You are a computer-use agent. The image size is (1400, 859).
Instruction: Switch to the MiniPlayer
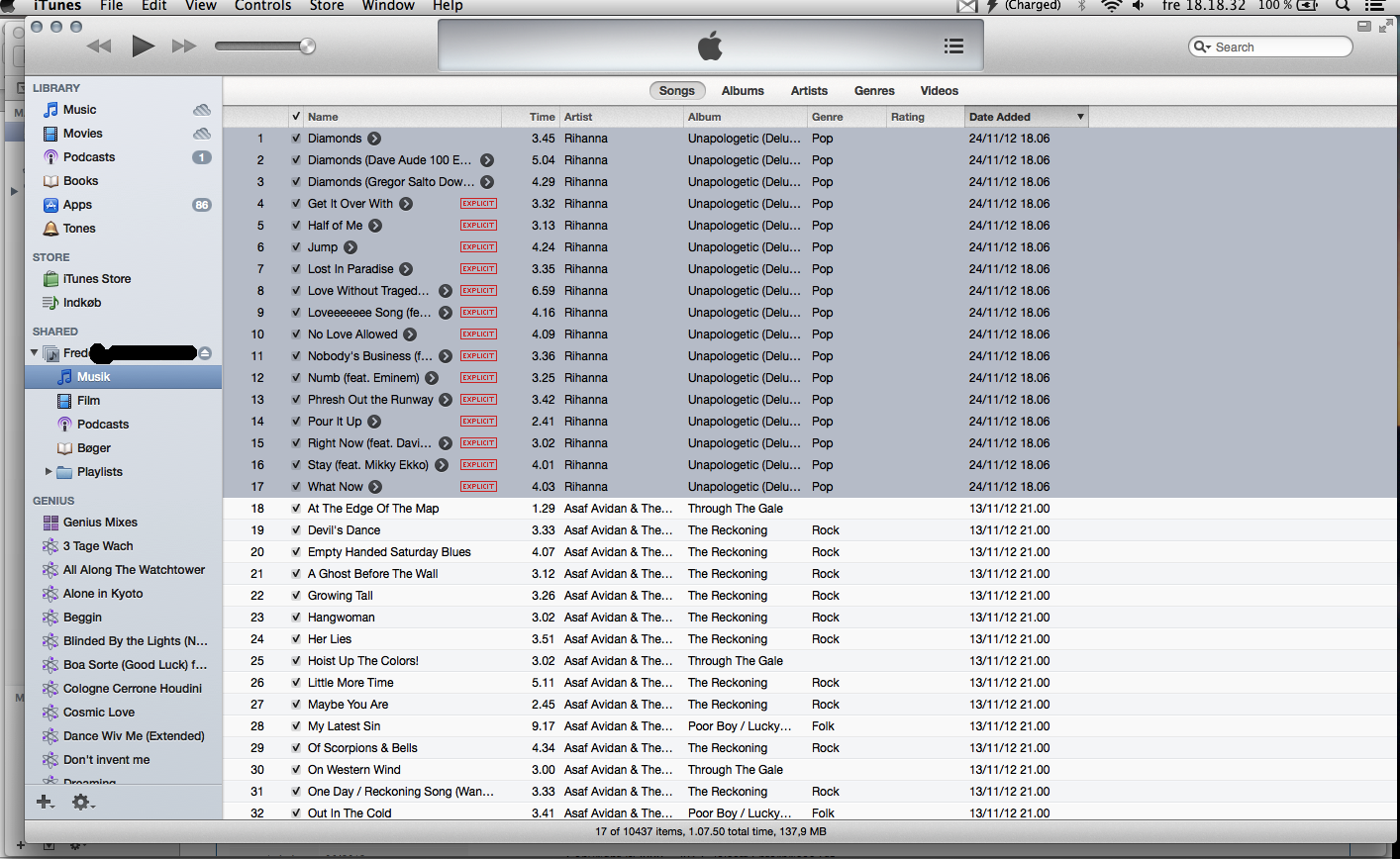tap(1364, 27)
